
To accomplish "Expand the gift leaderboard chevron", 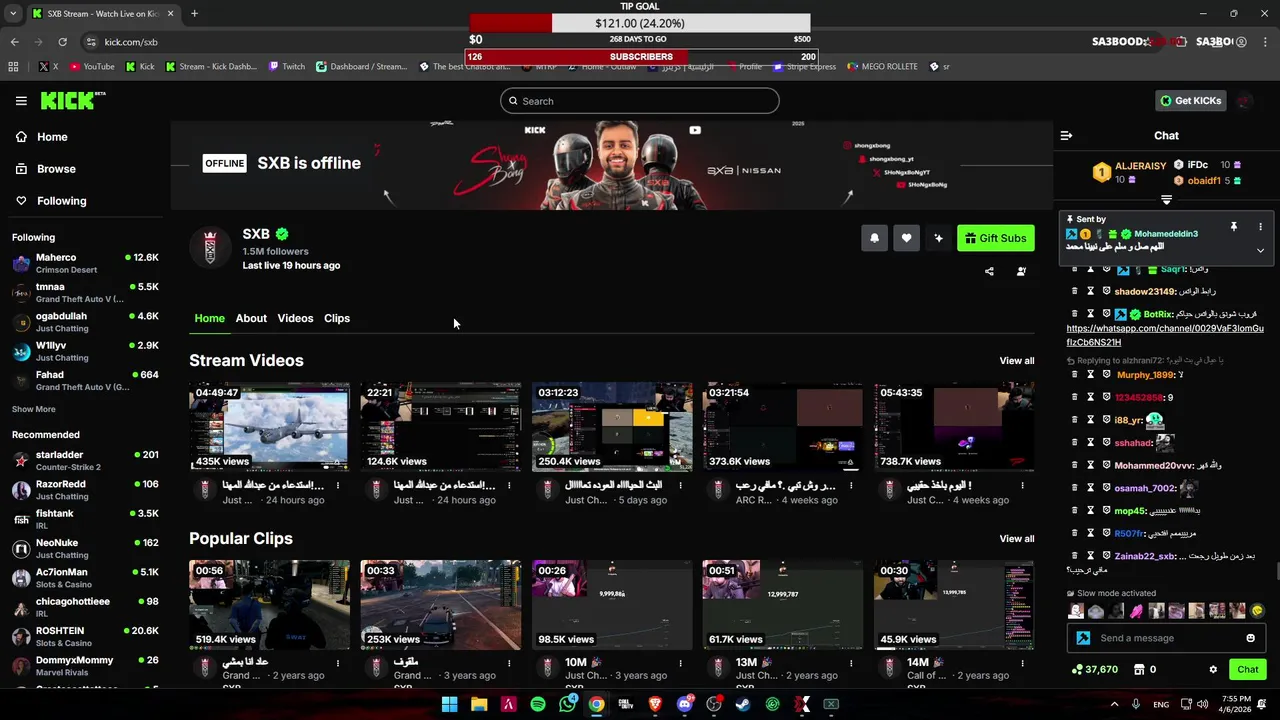I will pyautogui.click(x=1166, y=200).
